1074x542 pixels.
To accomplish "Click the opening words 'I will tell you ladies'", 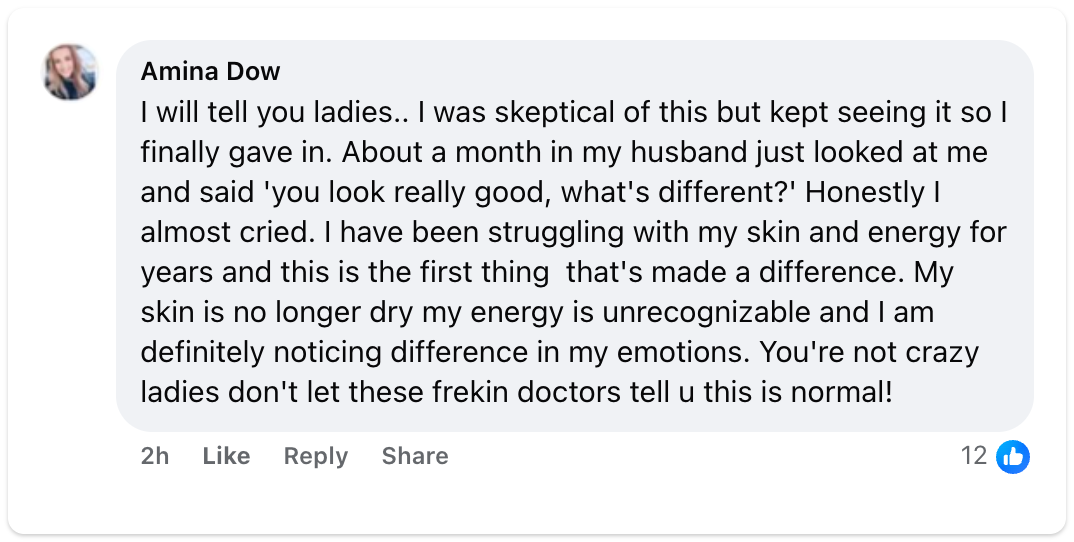I will [x=264, y=113].
